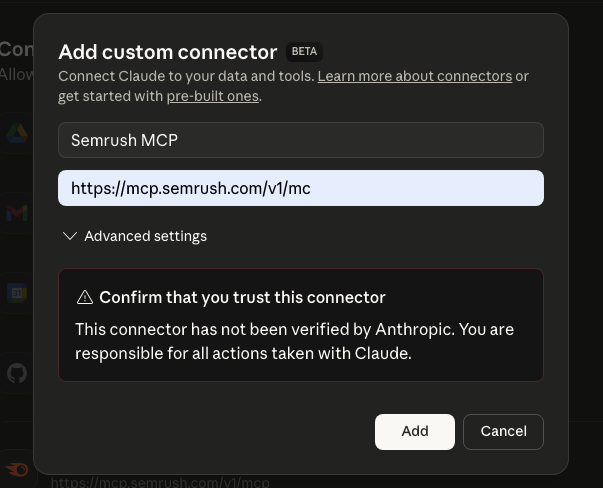Click the not verified by Anthropic message
Image resolution: width=603 pixels, height=488 pixels.
(294, 341)
